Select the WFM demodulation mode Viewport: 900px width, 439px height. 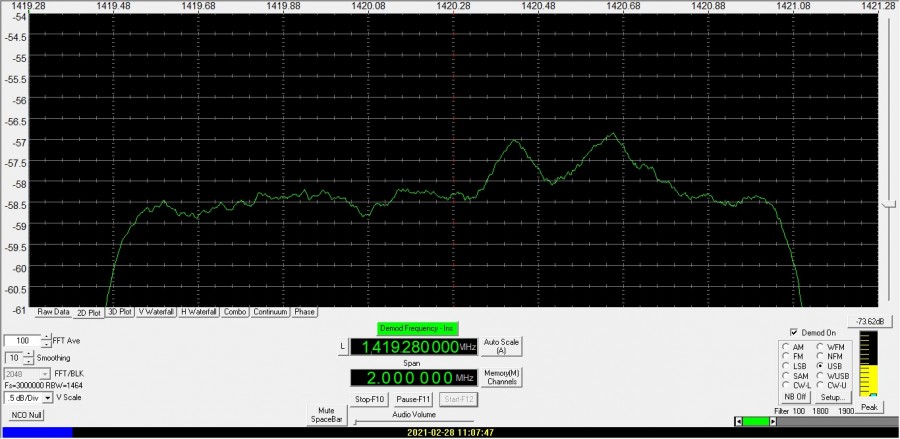(x=819, y=346)
